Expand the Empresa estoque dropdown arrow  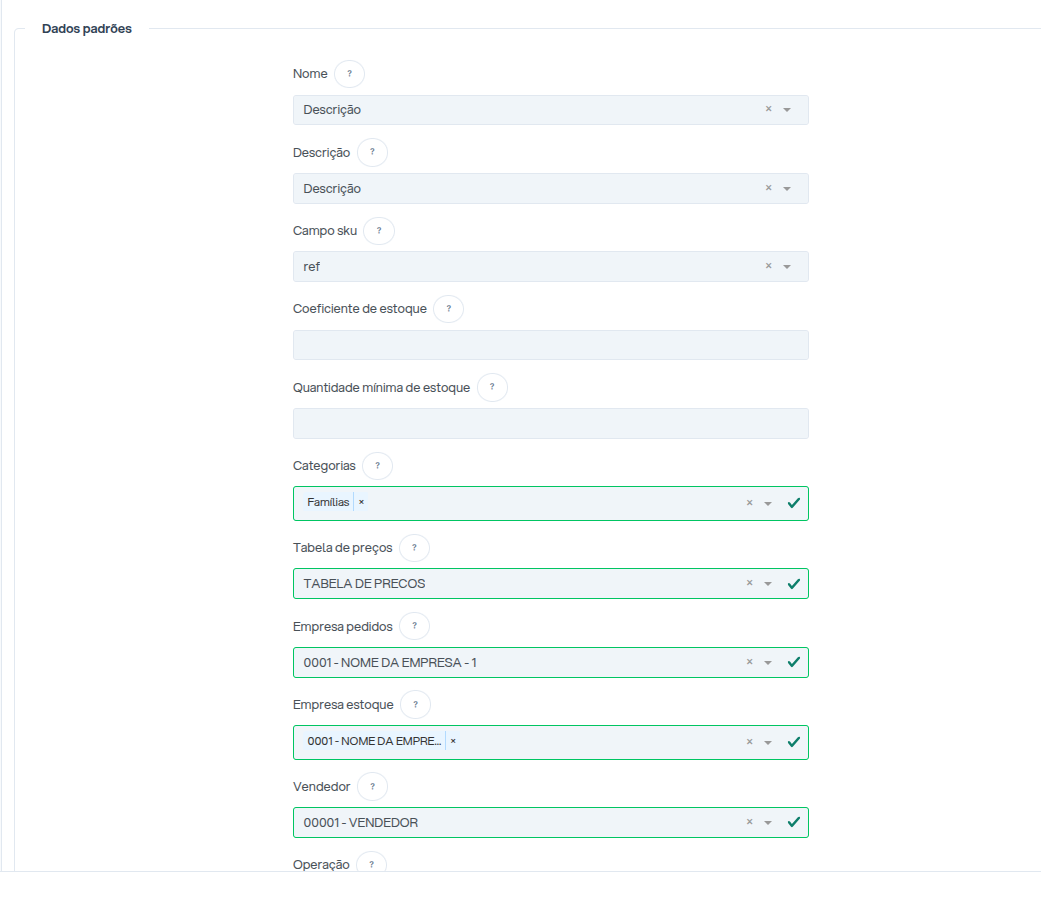coord(768,742)
